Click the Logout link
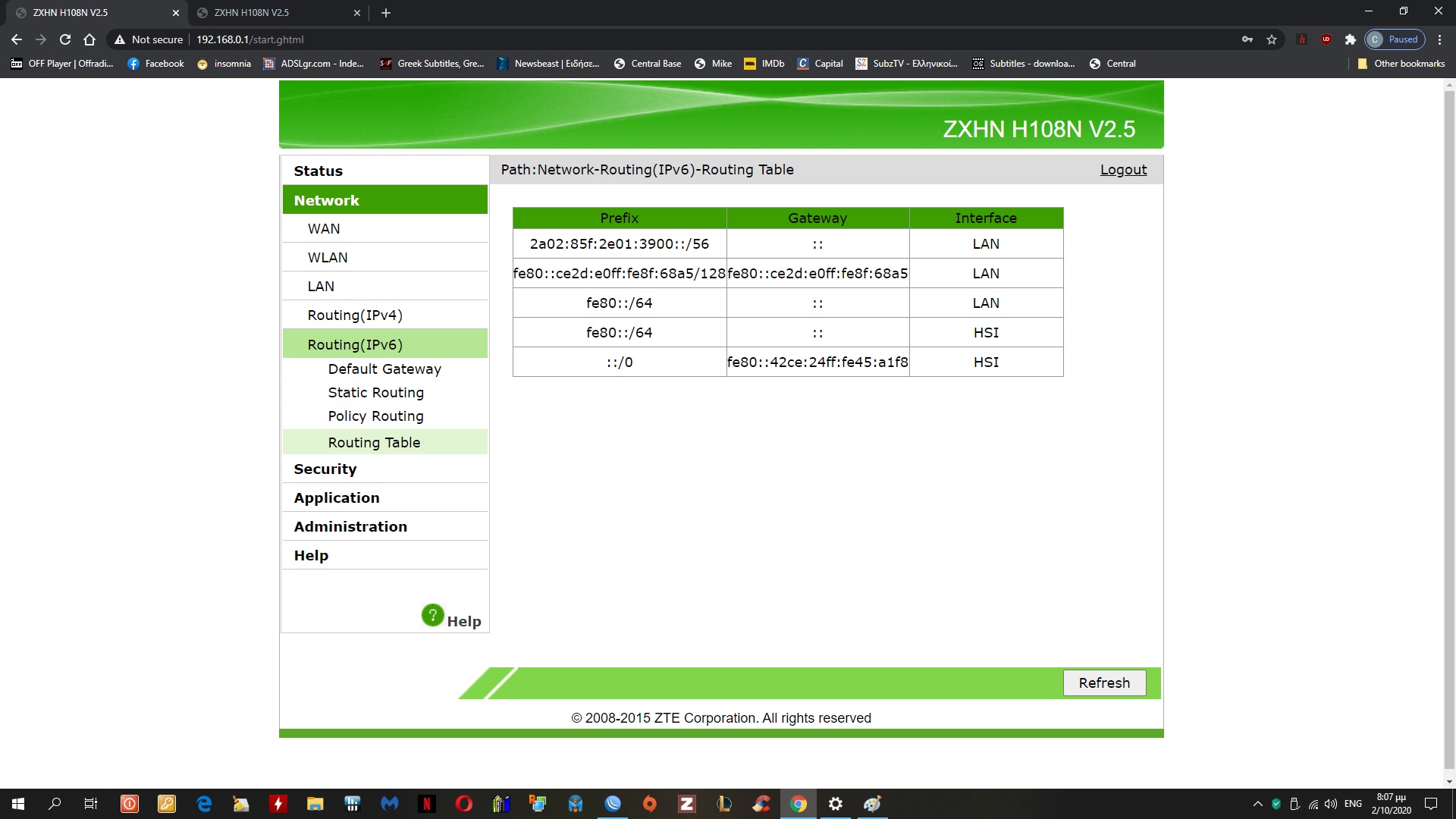This screenshot has width=1456, height=819. pos(1123,170)
